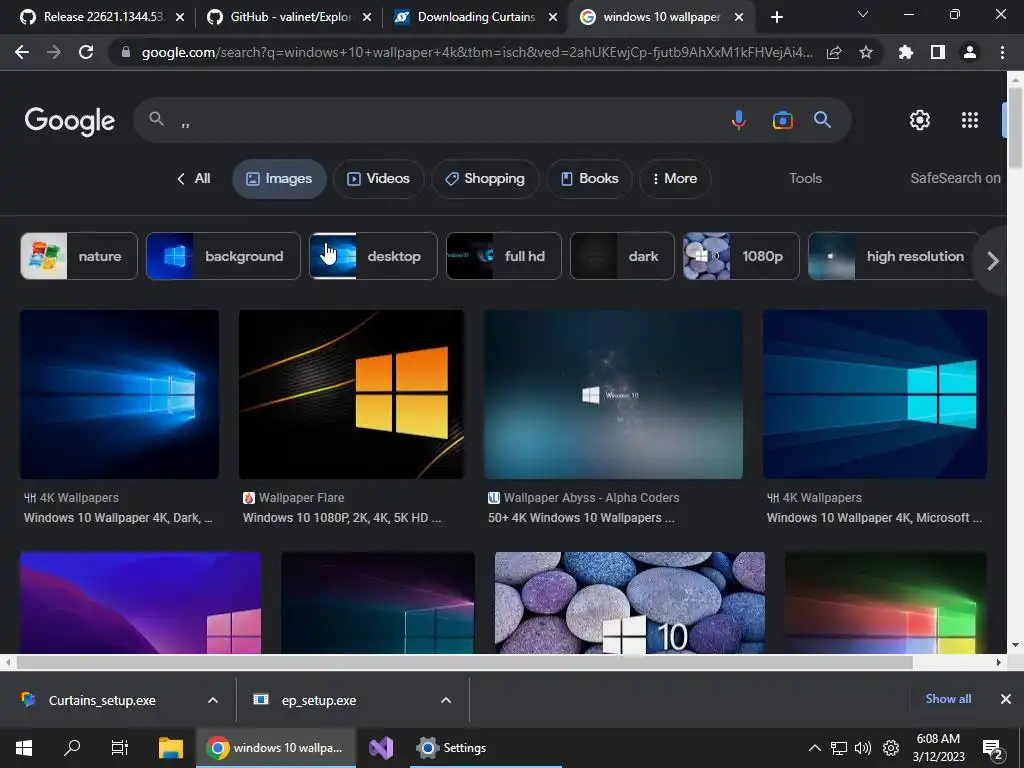The height and width of the screenshot is (768, 1024).
Task: Open the purple pink Windows logo wallpaper
Action: click(x=140, y=603)
